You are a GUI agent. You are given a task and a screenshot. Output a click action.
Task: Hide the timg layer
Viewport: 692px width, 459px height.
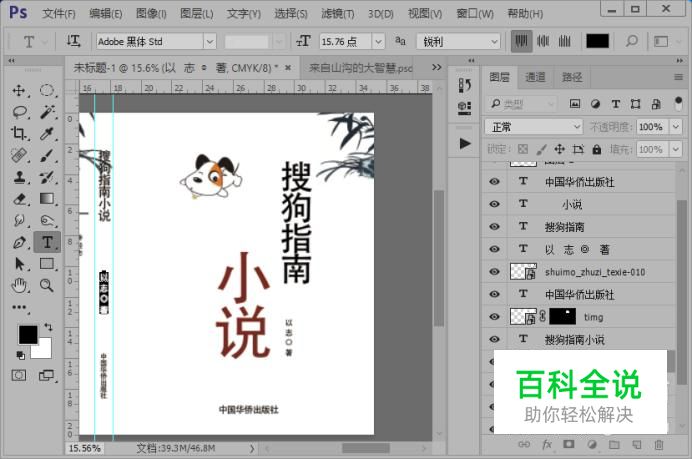[x=494, y=316]
